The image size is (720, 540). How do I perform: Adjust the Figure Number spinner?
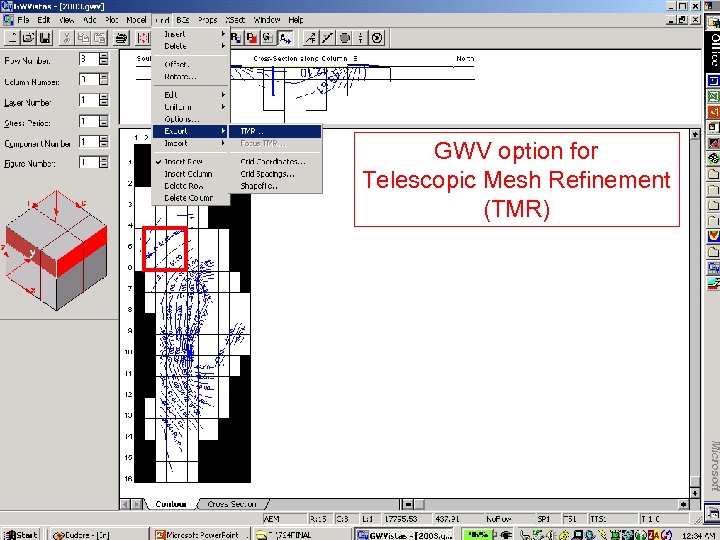tap(104, 162)
